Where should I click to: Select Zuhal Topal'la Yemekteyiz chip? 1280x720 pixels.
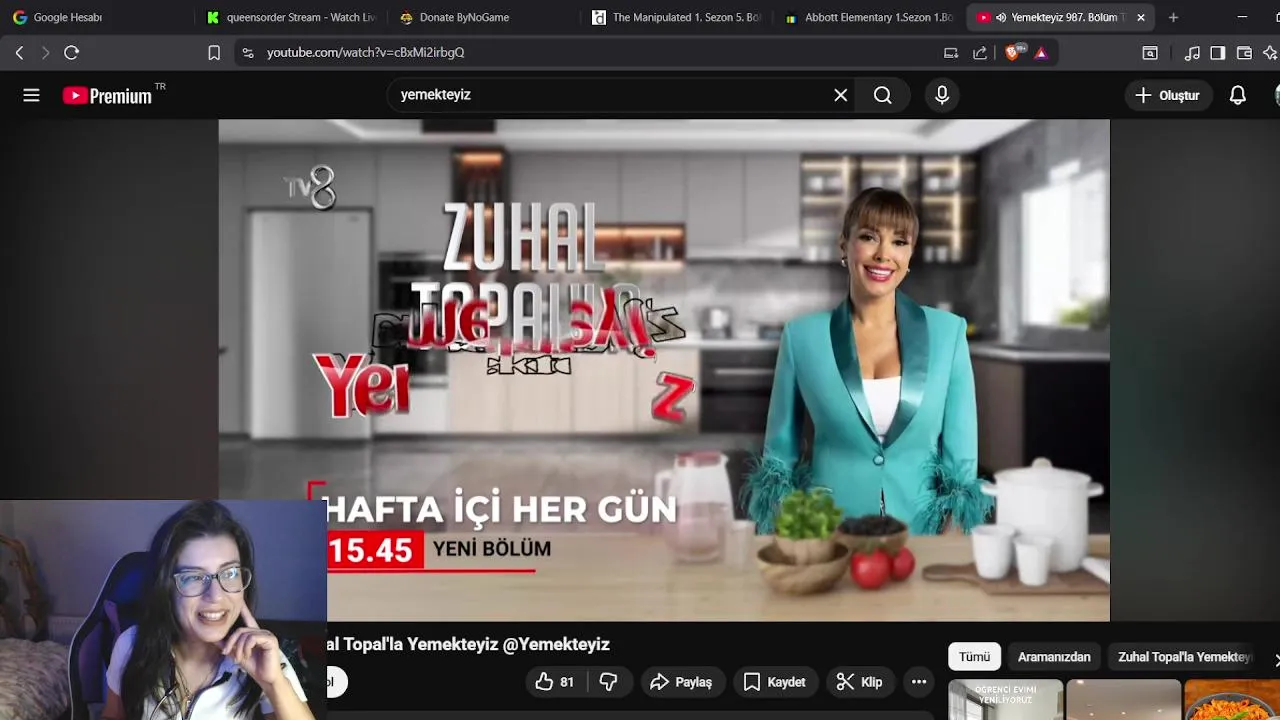(x=1184, y=657)
